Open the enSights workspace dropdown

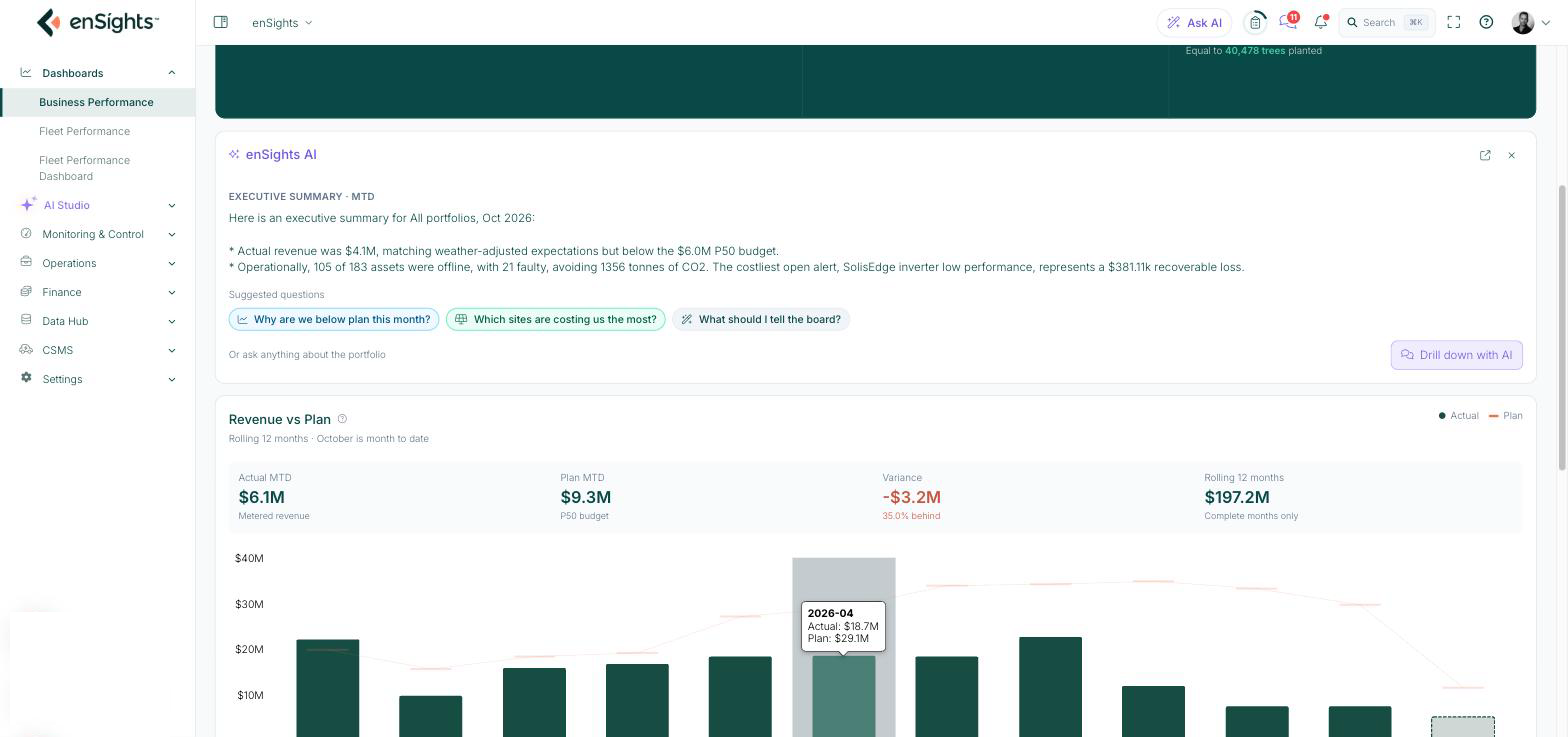pyautogui.click(x=282, y=22)
